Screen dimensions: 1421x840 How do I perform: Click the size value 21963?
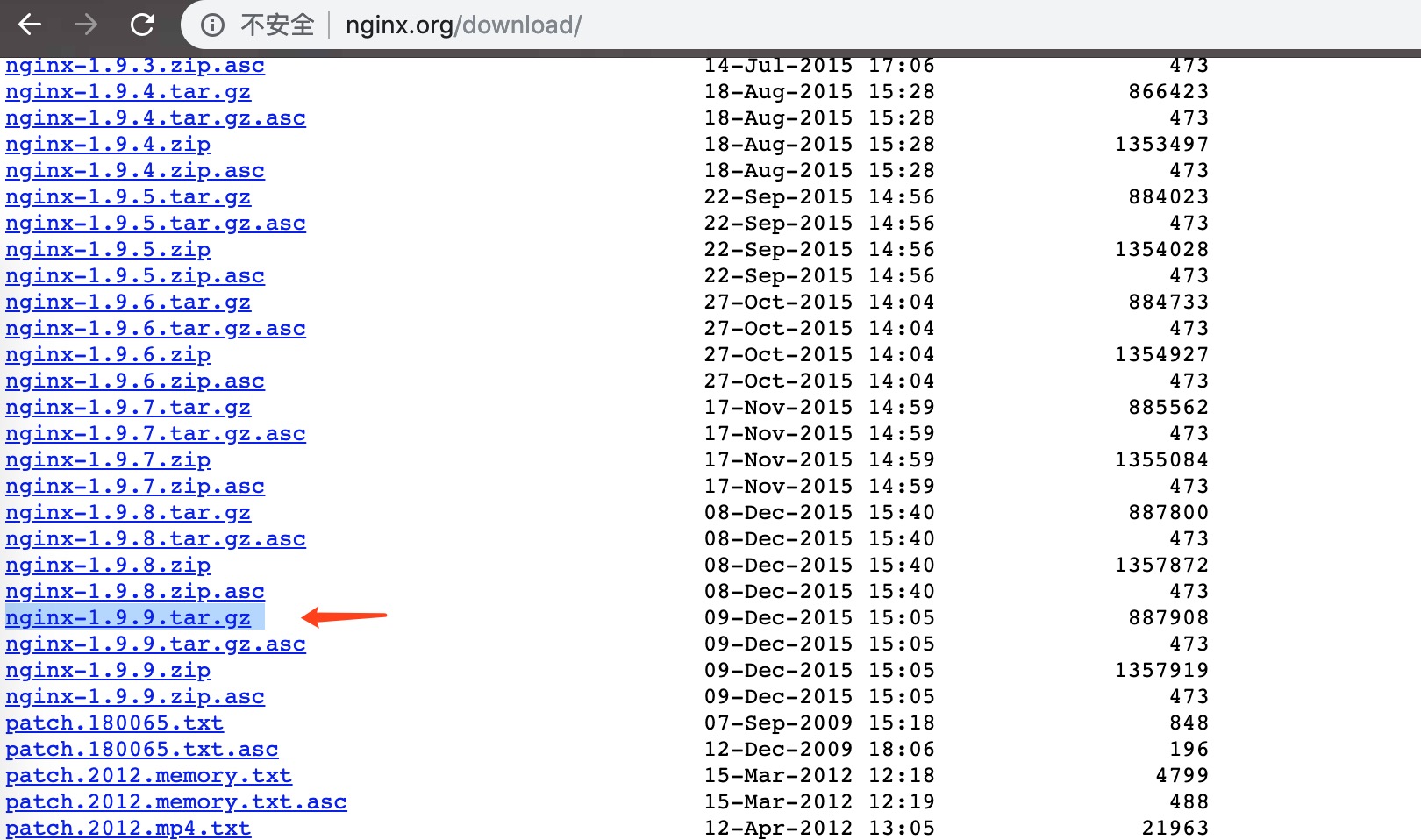pos(1175,829)
